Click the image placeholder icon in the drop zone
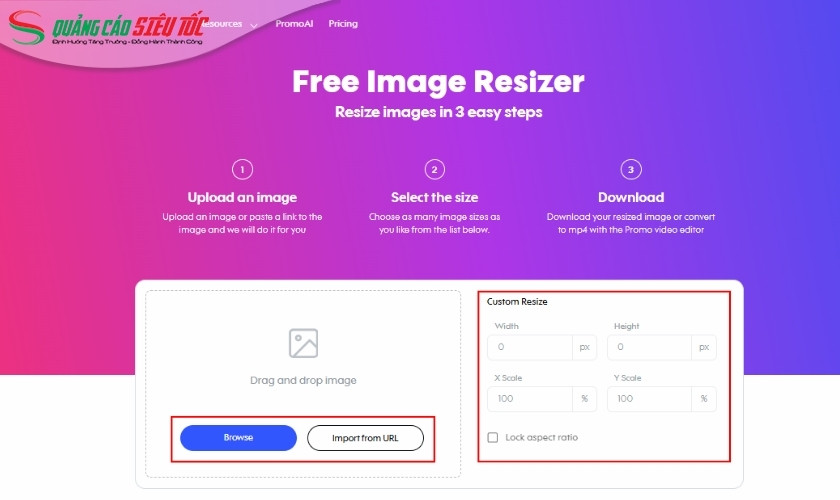 click(303, 343)
